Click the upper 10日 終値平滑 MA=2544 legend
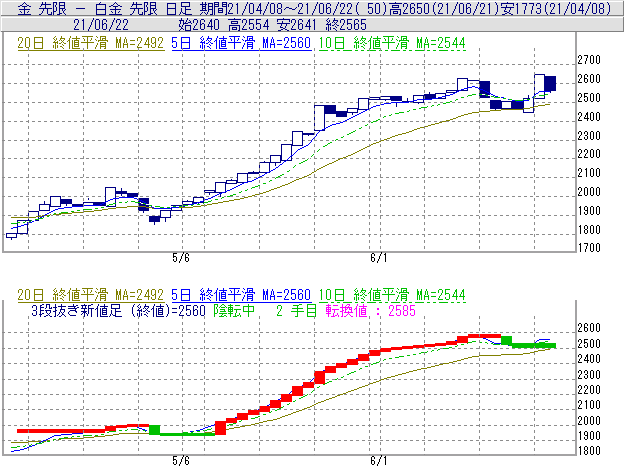624x473 pixels. coord(392,43)
